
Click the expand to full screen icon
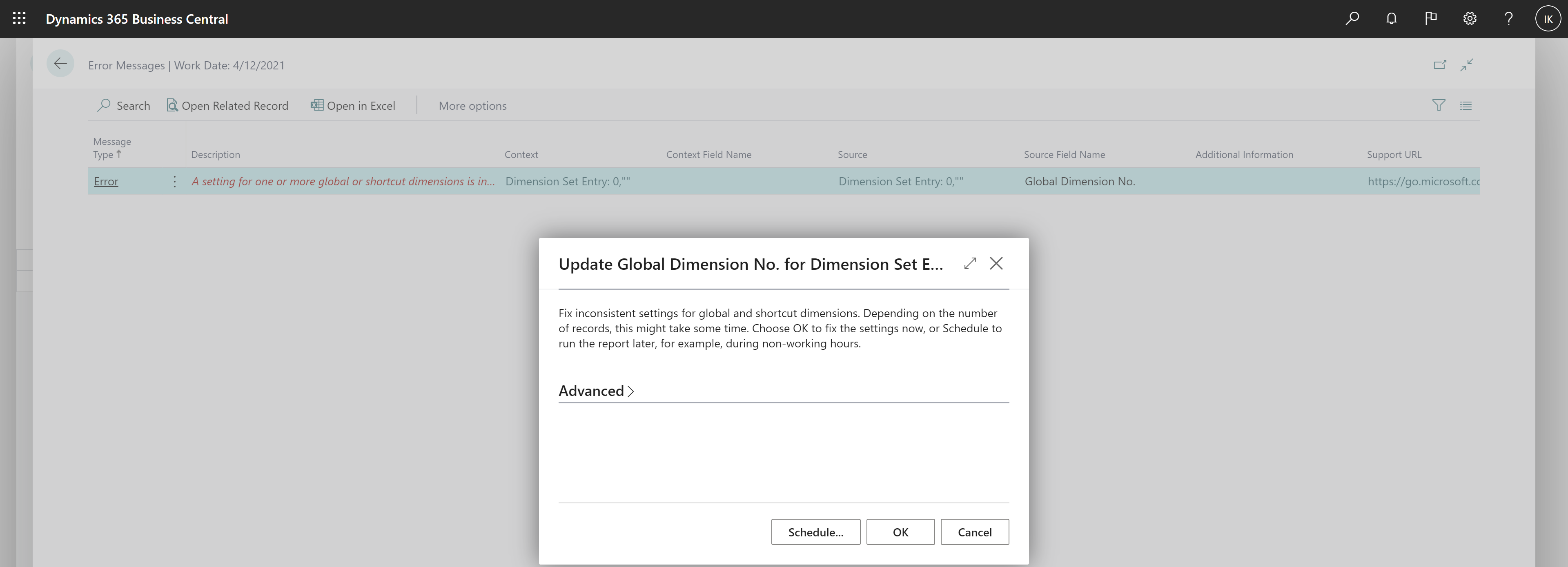click(969, 263)
